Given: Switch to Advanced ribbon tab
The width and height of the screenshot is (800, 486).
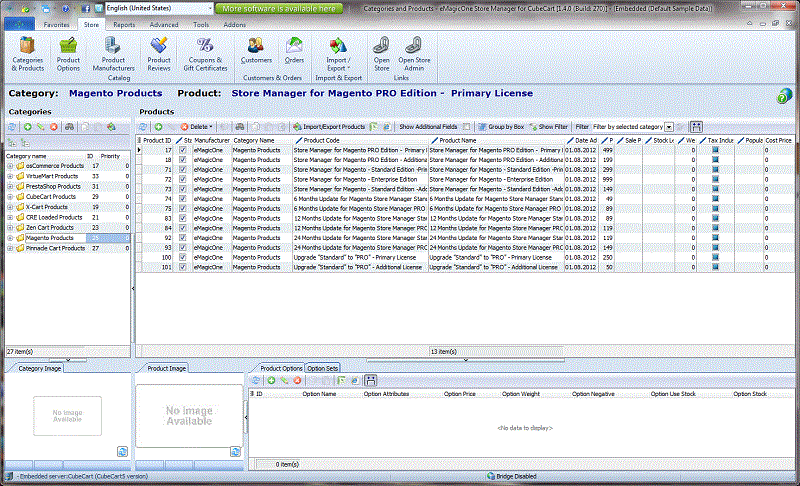Looking at the screenshot, I should [164, 24].
